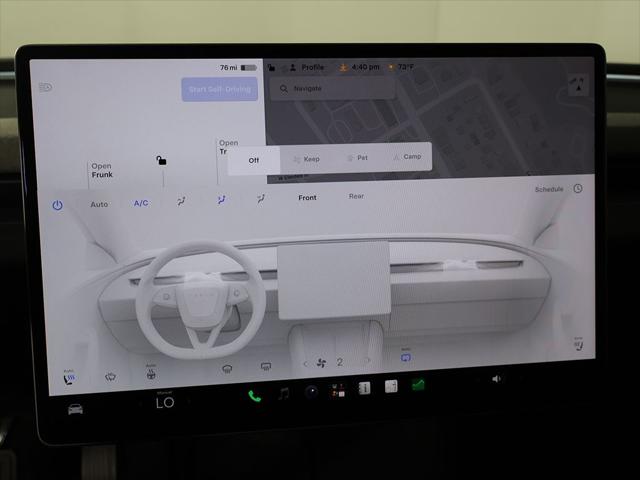Tap the headlights icon

[x=45, y=87]
